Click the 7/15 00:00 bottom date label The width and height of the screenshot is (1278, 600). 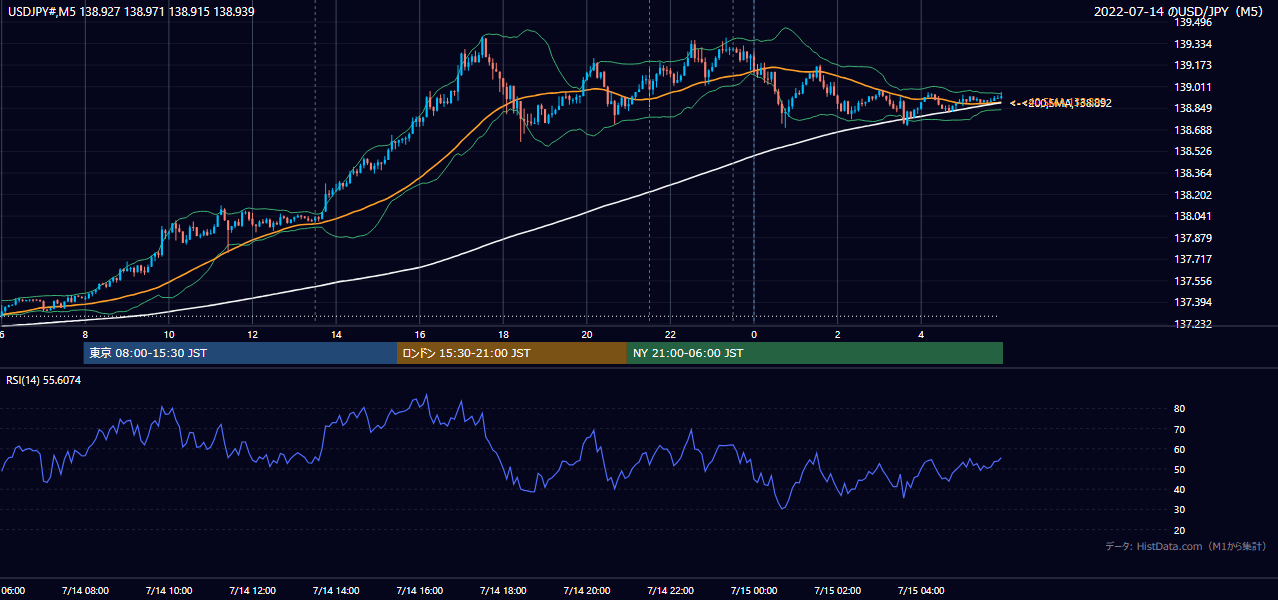(x=753, y=591)
